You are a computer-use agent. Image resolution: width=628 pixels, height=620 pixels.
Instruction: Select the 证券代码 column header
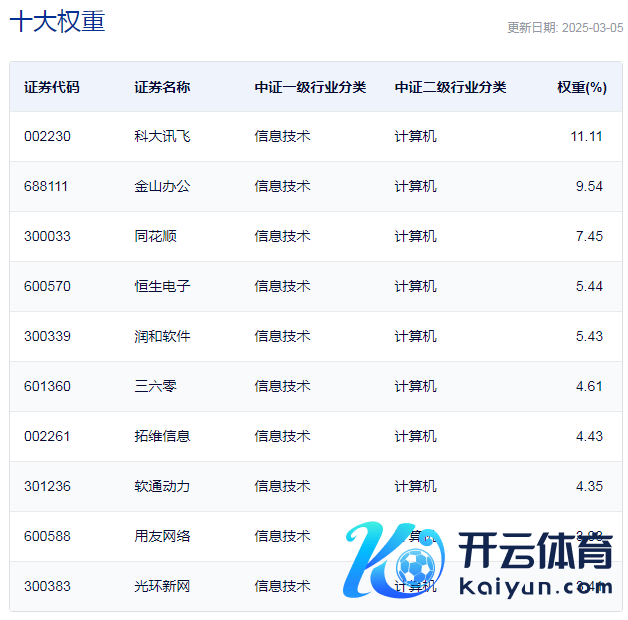click(52, 87)
